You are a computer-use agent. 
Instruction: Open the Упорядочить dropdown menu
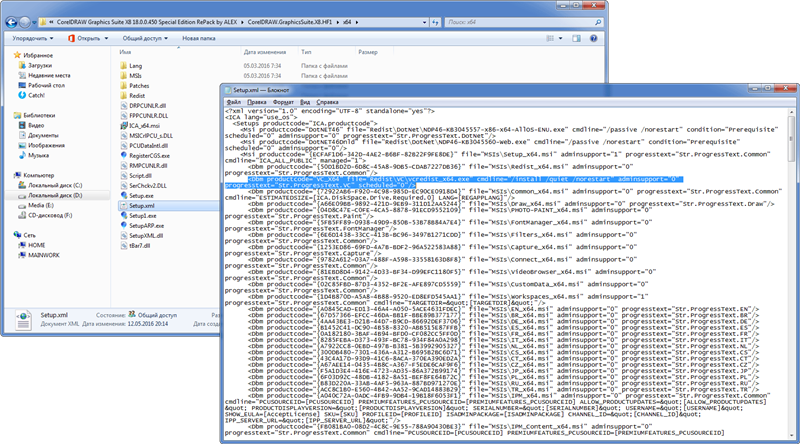coord(31,37)
